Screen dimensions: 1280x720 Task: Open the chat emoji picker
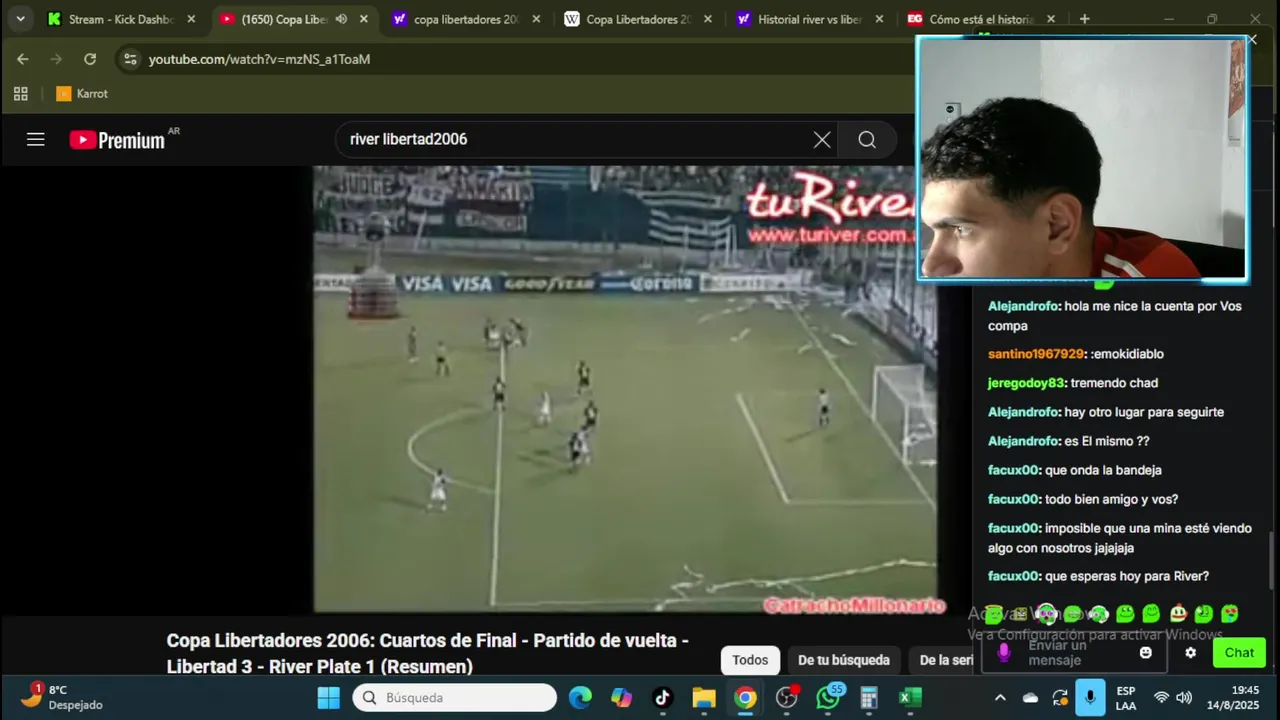[1146, 653]
